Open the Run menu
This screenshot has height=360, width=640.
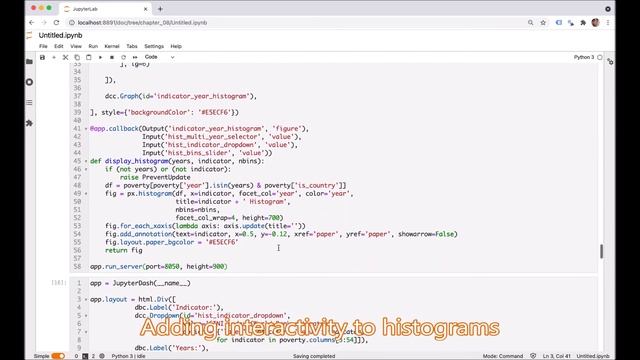click(x=93, y=47)
